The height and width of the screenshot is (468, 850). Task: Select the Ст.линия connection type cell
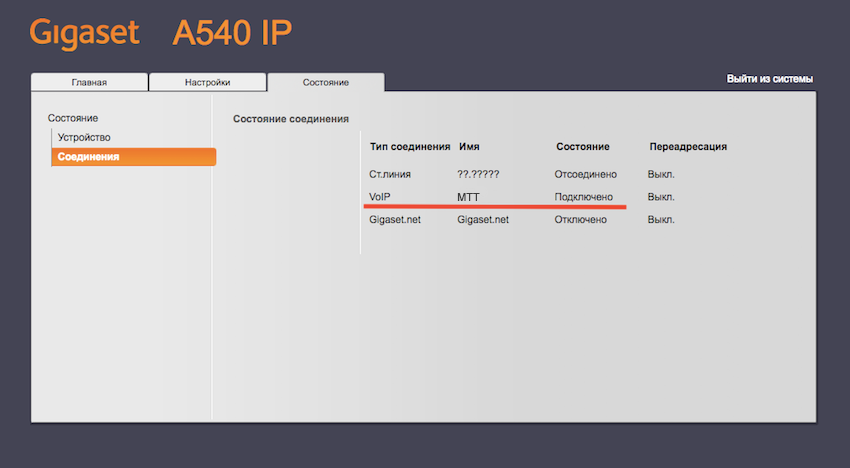tap(390, 174)
